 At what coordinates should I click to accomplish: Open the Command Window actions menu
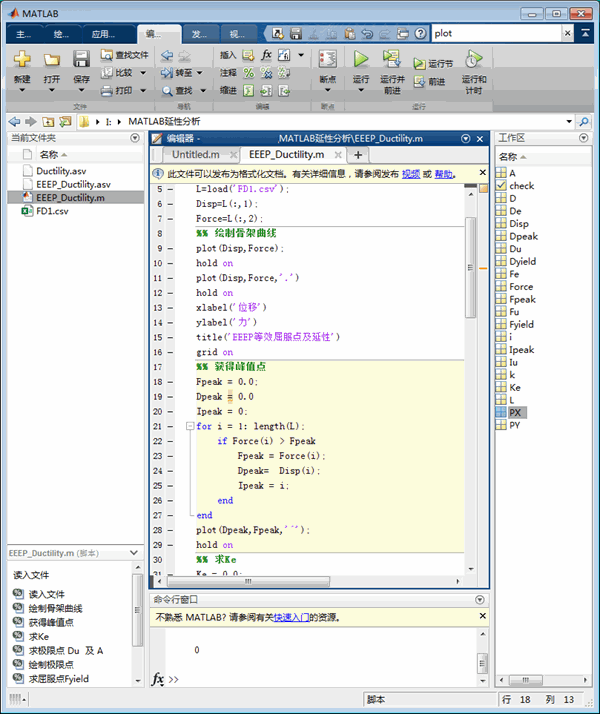click(479, 600)
